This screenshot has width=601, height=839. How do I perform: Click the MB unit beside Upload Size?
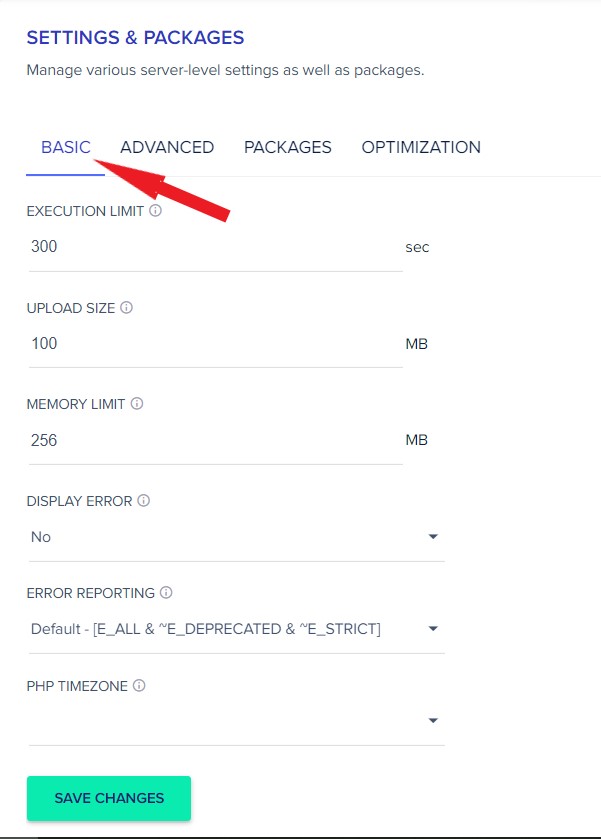pos(417,344)
